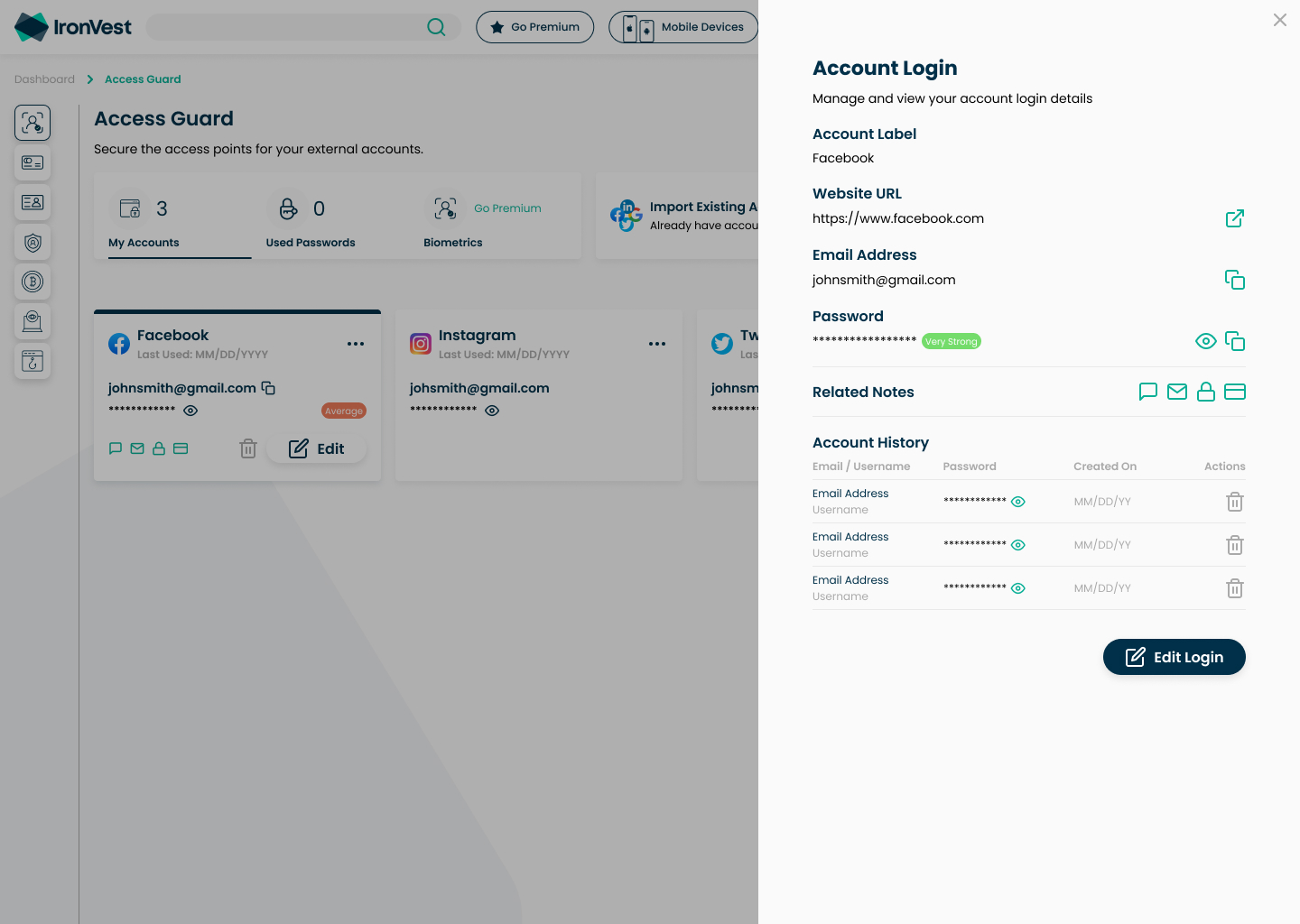Image resolution: width=1300 pixels, height=924 pixels.
Task: Click the Import Existing Accounts card
Action: click(677, 216)
